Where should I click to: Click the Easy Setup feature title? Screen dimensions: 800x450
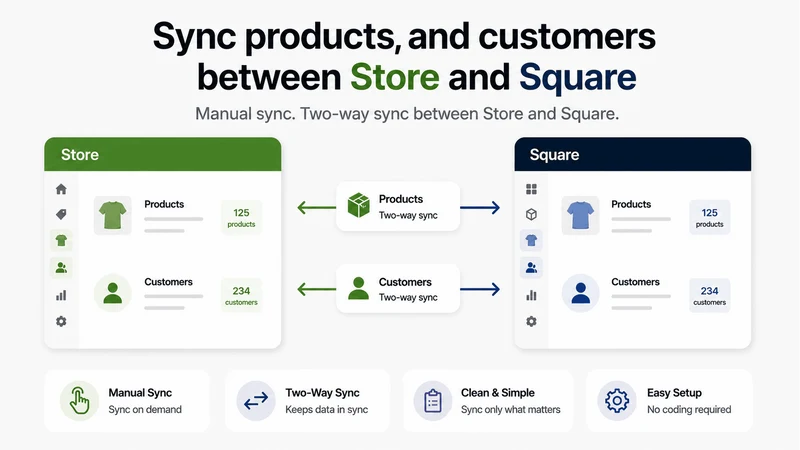674,393
